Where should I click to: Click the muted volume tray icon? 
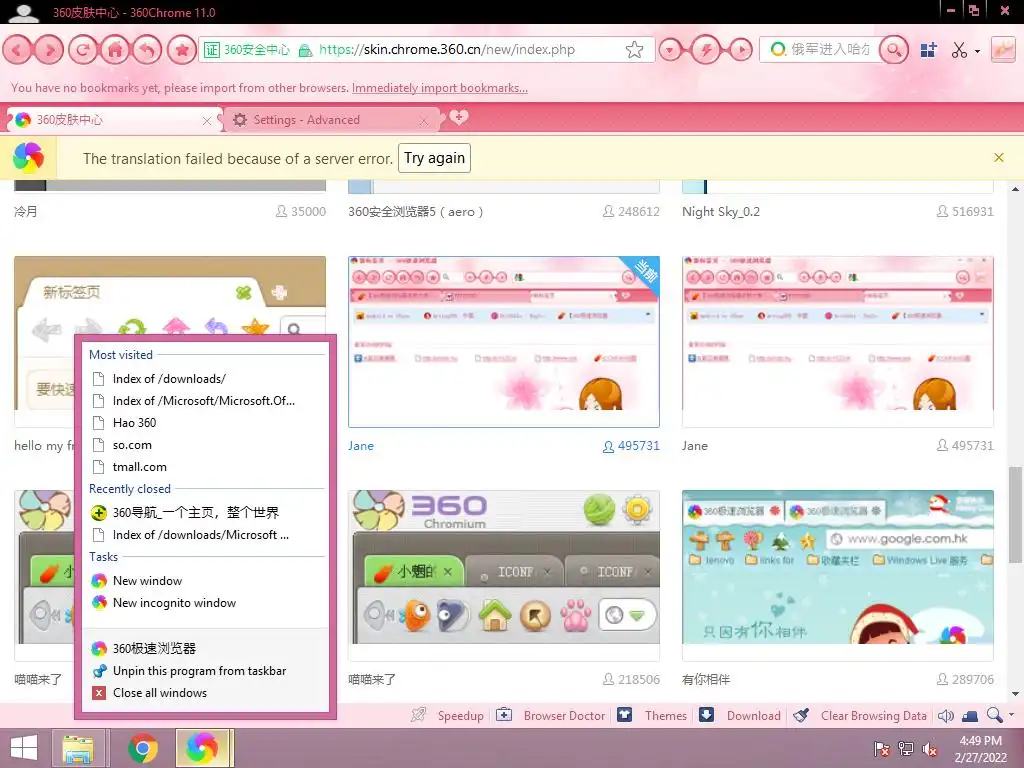929,749
